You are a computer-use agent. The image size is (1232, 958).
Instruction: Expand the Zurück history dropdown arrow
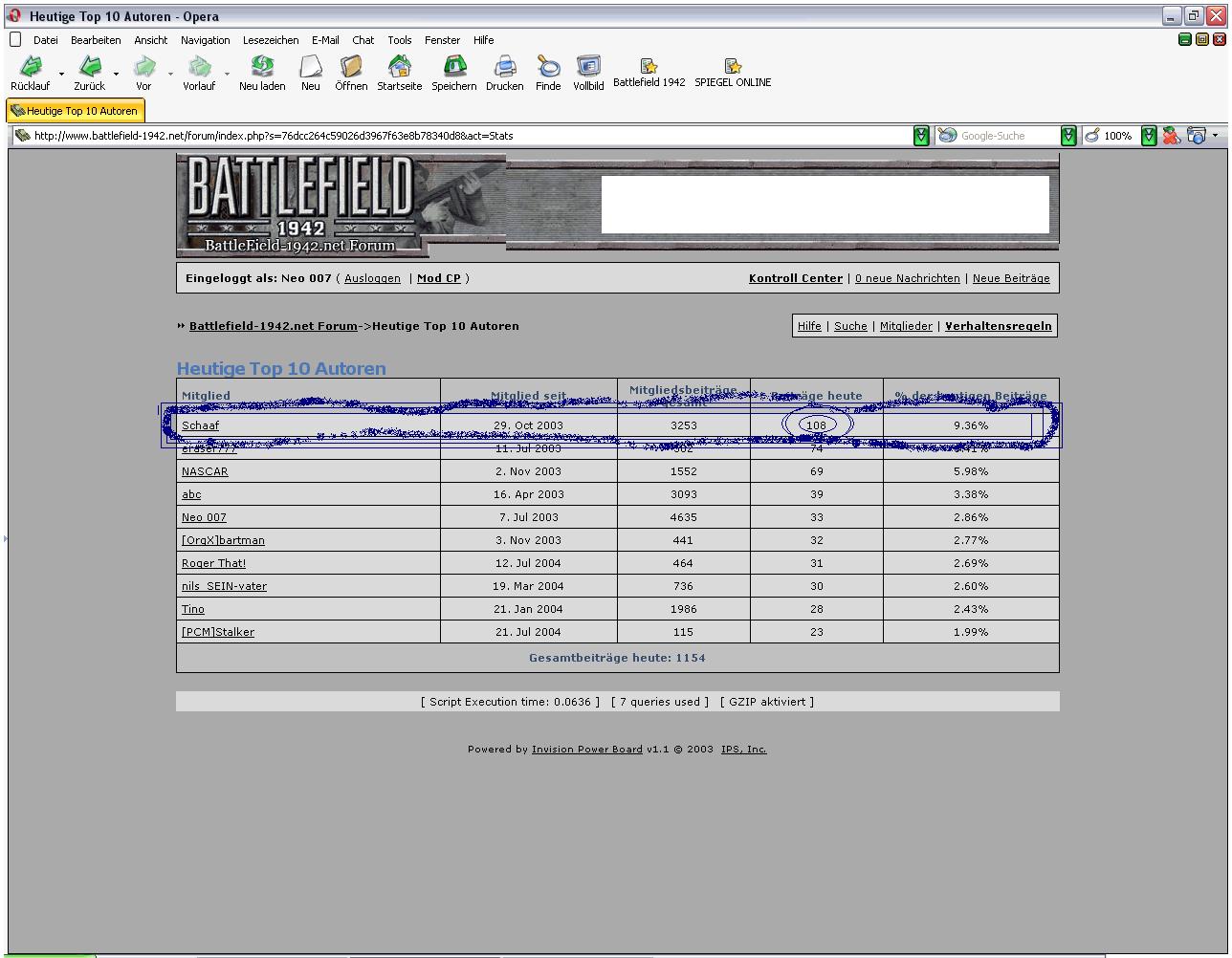pos(117,74)
